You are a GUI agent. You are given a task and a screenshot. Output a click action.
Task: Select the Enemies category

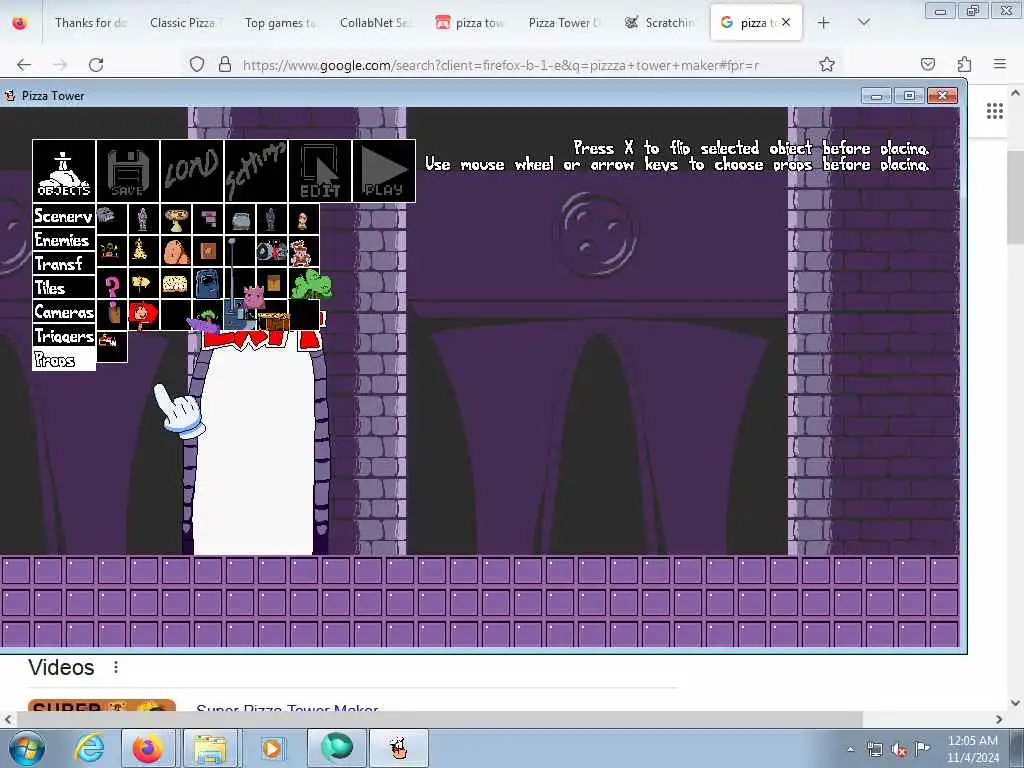tap(64, 240)
